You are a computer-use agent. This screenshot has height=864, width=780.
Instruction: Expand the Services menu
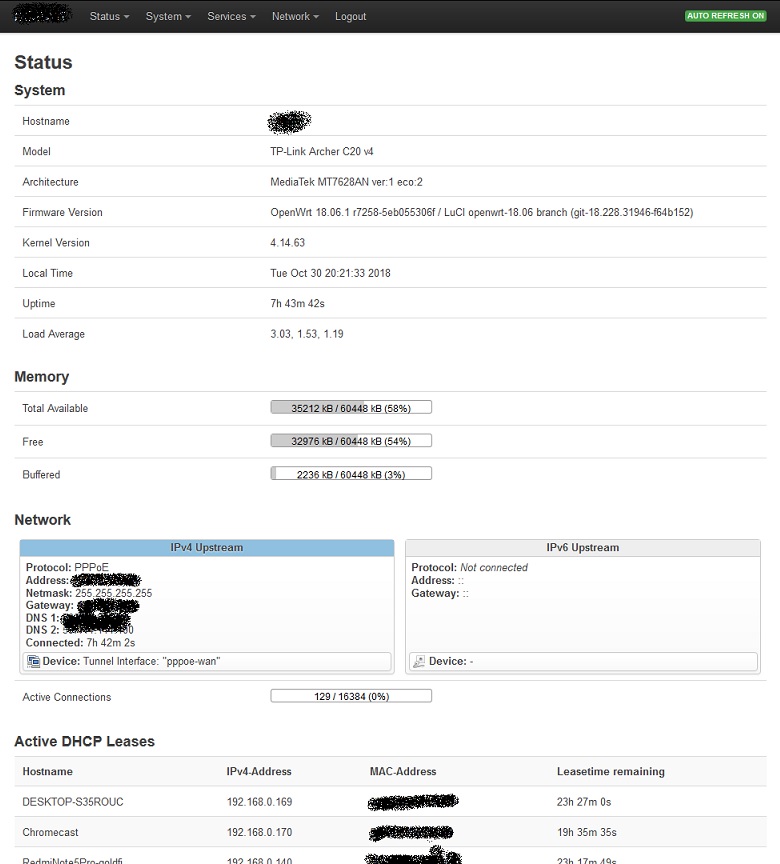coord(231,17)
